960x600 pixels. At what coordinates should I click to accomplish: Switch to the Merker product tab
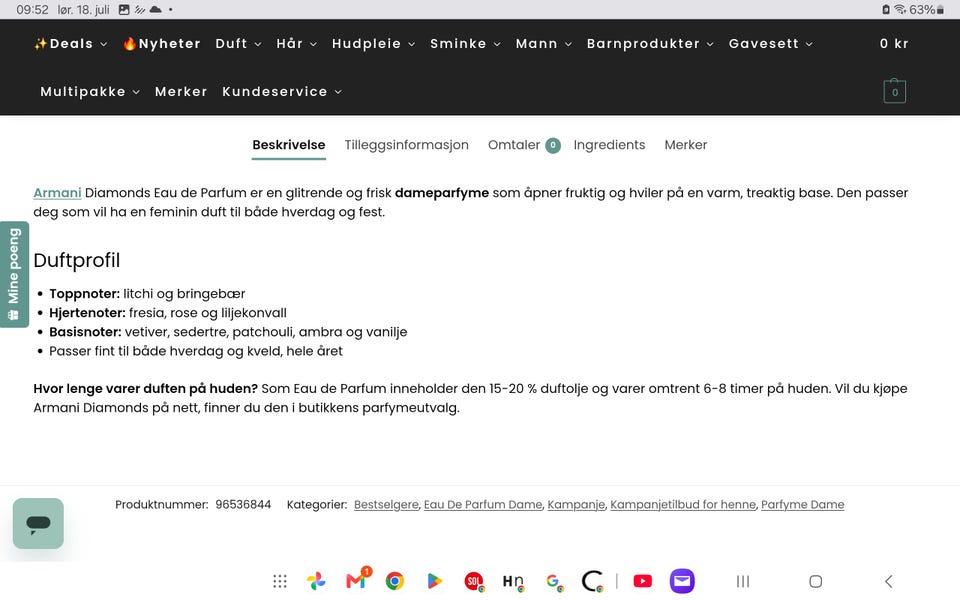[686, 145]
